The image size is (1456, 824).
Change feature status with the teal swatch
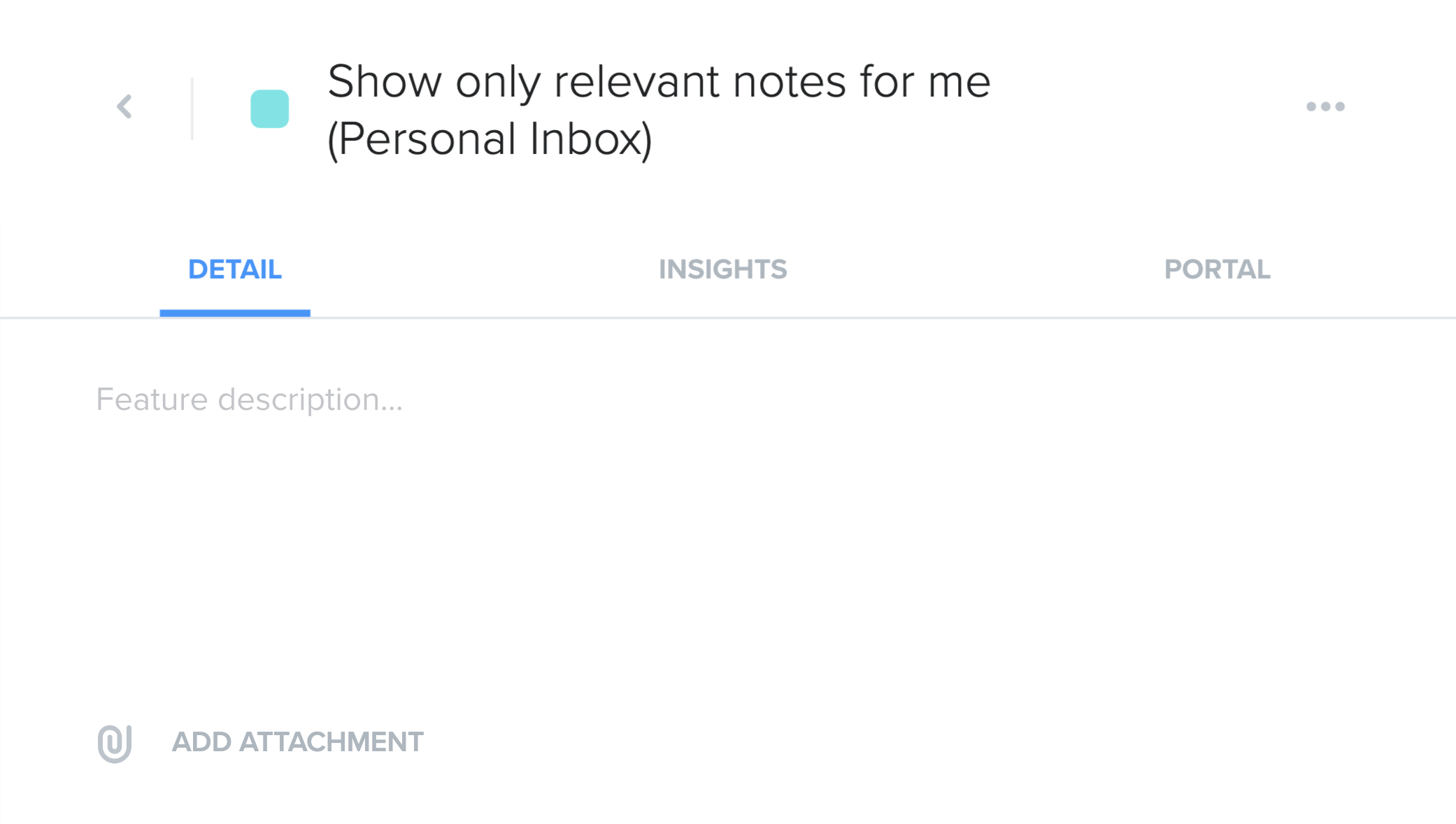point(270,109)
